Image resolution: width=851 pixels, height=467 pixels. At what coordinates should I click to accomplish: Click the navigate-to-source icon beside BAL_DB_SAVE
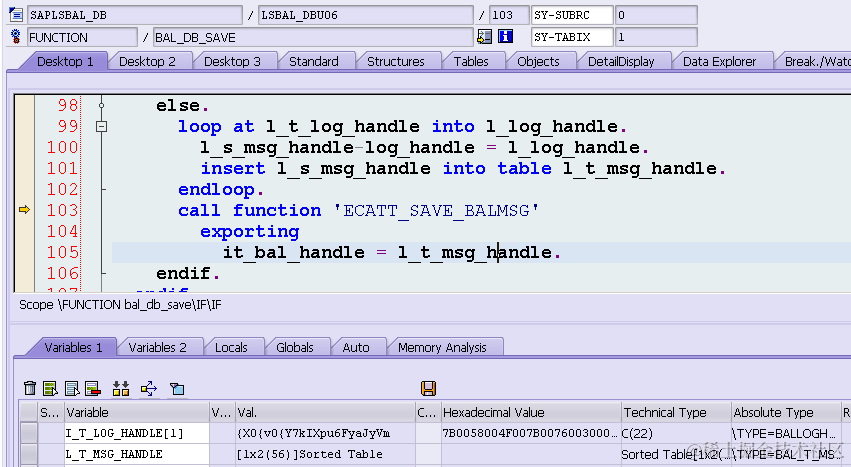pos(484,37)
